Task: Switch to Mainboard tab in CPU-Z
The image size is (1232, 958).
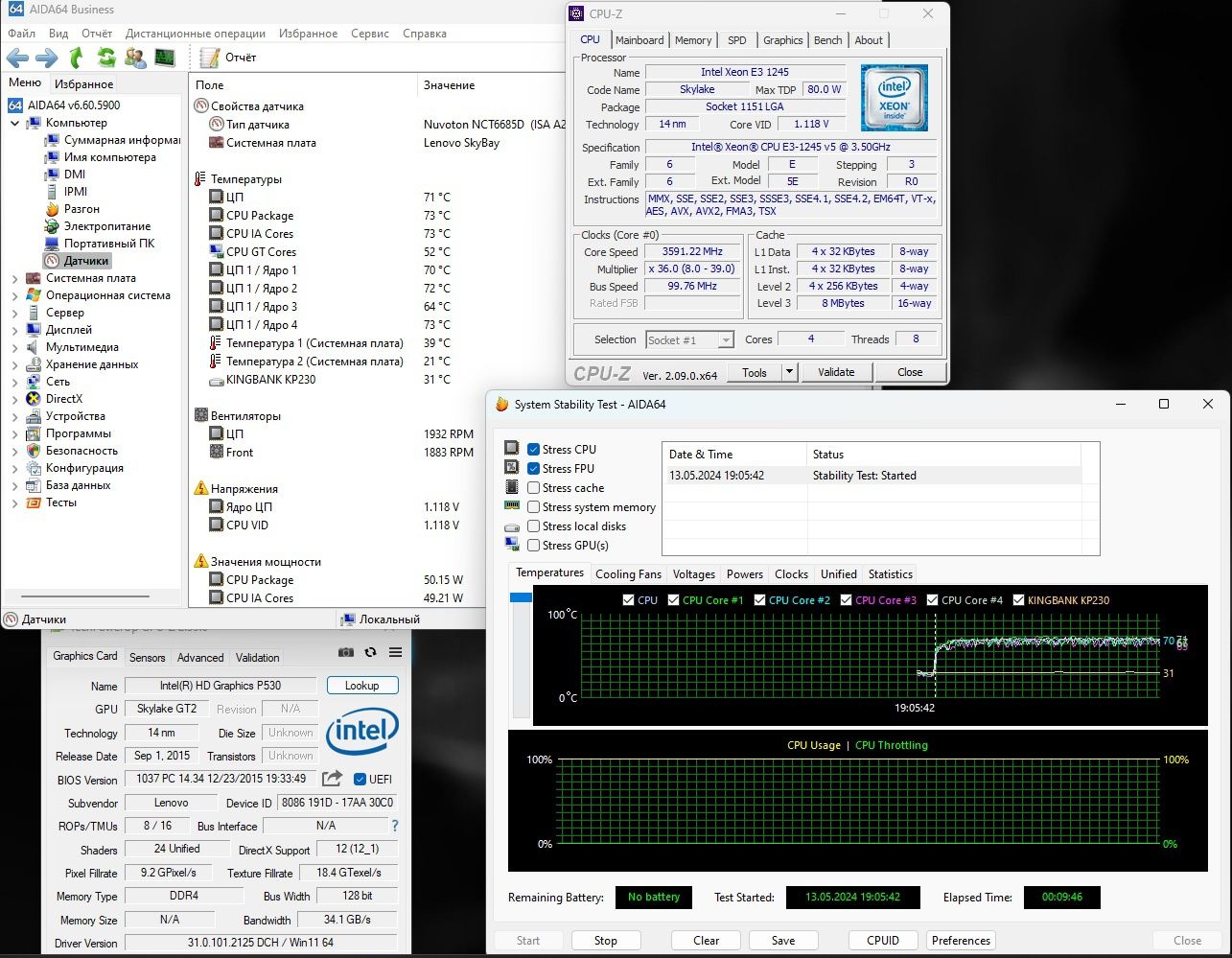Action: point(639,40)
